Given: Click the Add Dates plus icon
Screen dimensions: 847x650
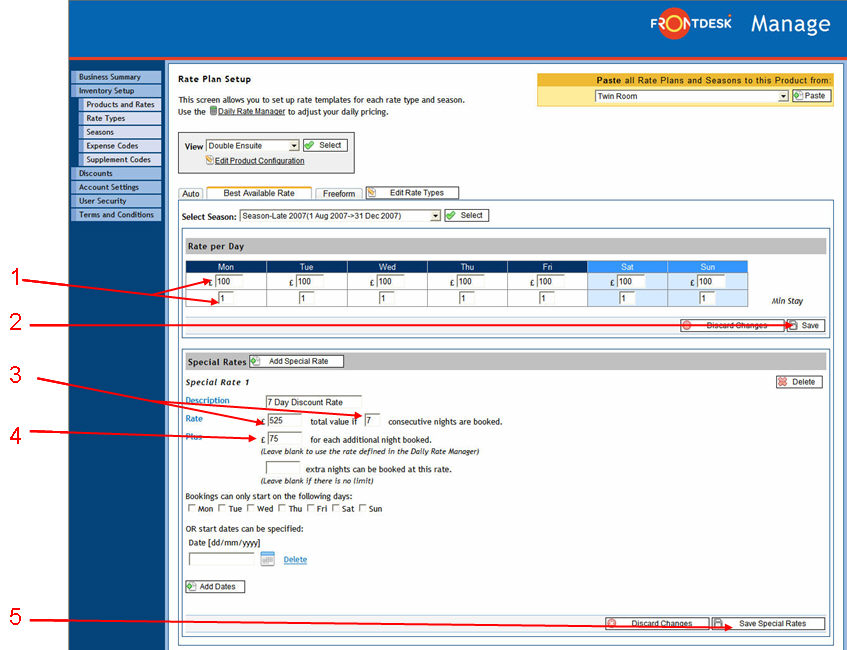Looking at the screenshot, I should pyautogui.click(x=193, y=586).
